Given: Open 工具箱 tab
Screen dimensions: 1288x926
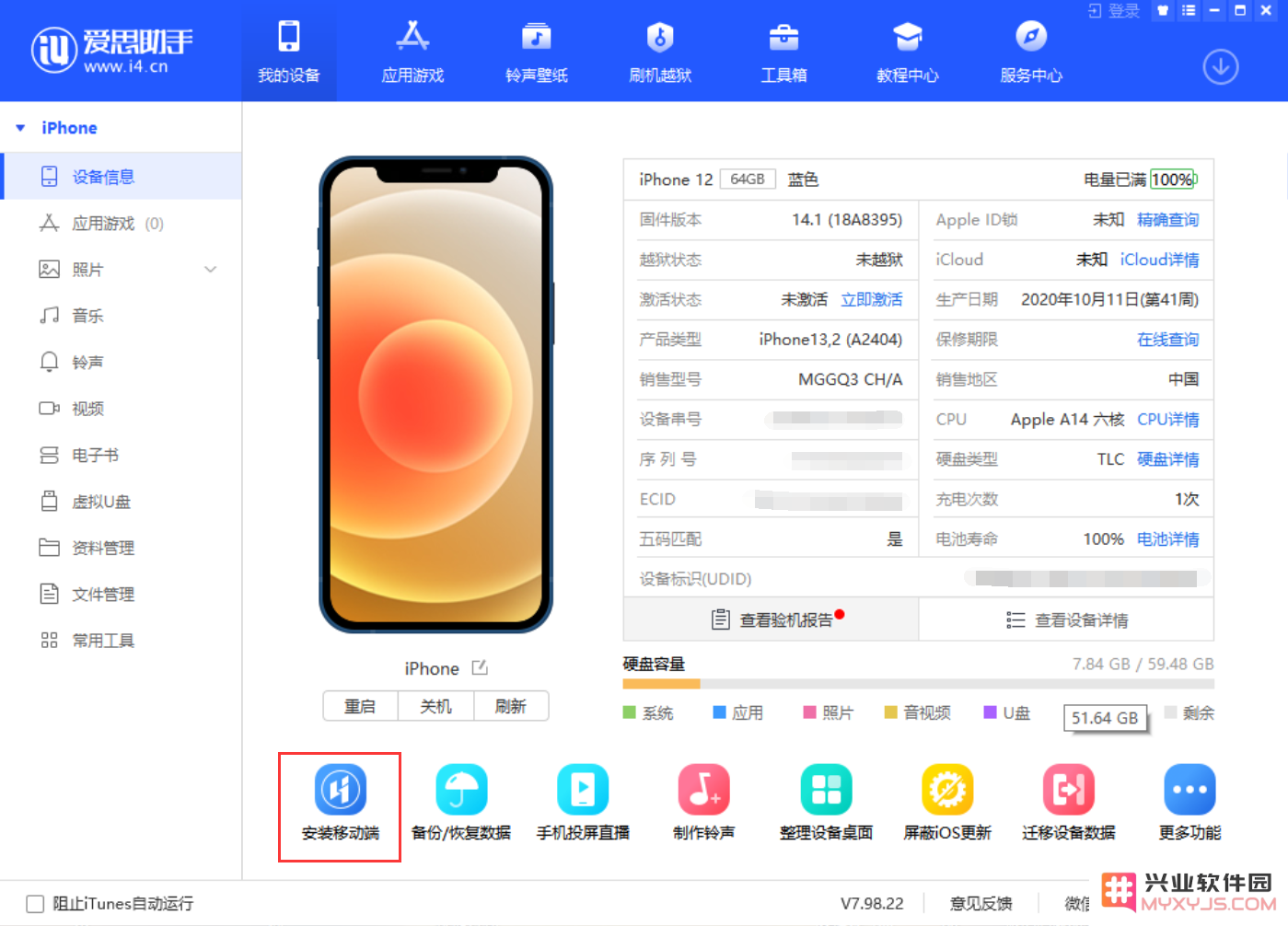Looking at the screenshot, I should coord(783,52).
